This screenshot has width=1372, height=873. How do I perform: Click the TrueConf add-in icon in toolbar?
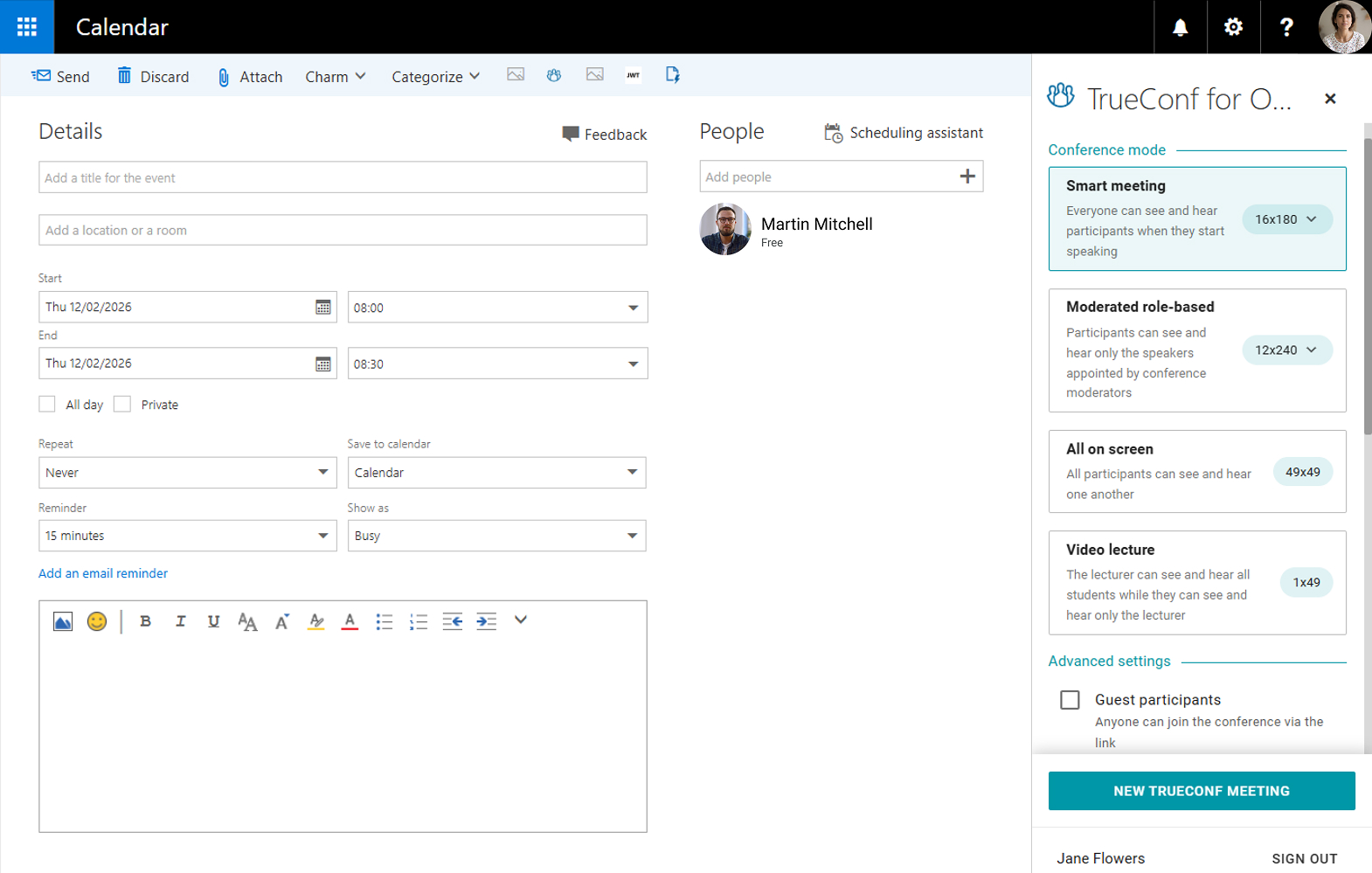[553, 75]
